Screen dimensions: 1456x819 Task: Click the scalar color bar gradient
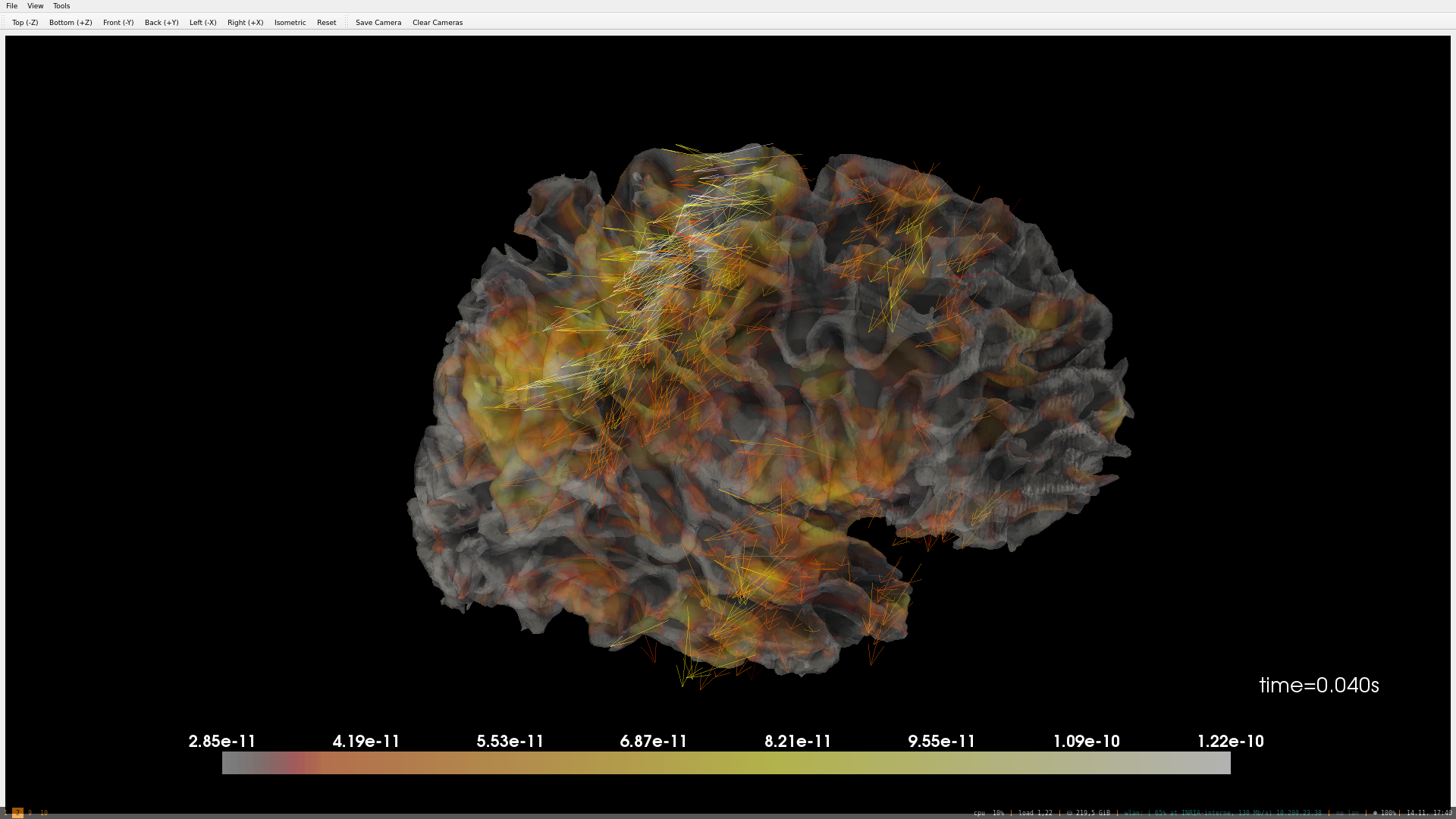(726, 762)
